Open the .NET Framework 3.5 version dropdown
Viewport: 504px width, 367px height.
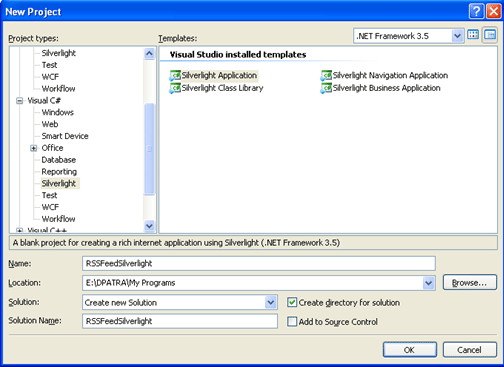click(x=457, y=36)
